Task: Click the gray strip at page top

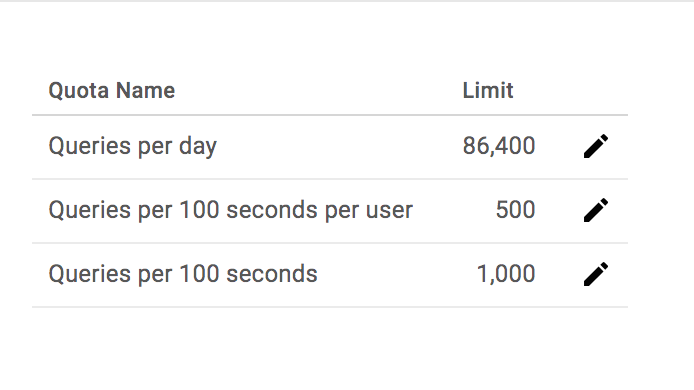Action: [x=347, y=1]
